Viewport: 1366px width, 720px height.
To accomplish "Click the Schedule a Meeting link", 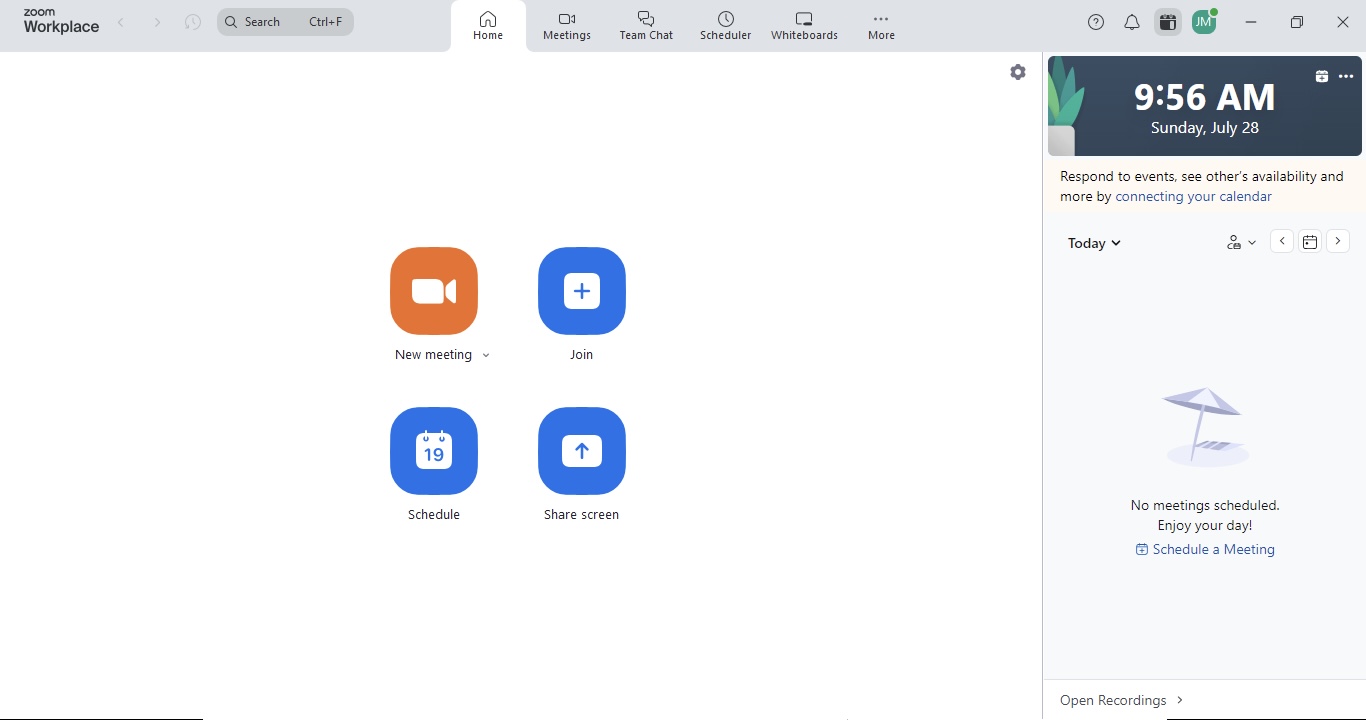I will tap(1205, 550).
